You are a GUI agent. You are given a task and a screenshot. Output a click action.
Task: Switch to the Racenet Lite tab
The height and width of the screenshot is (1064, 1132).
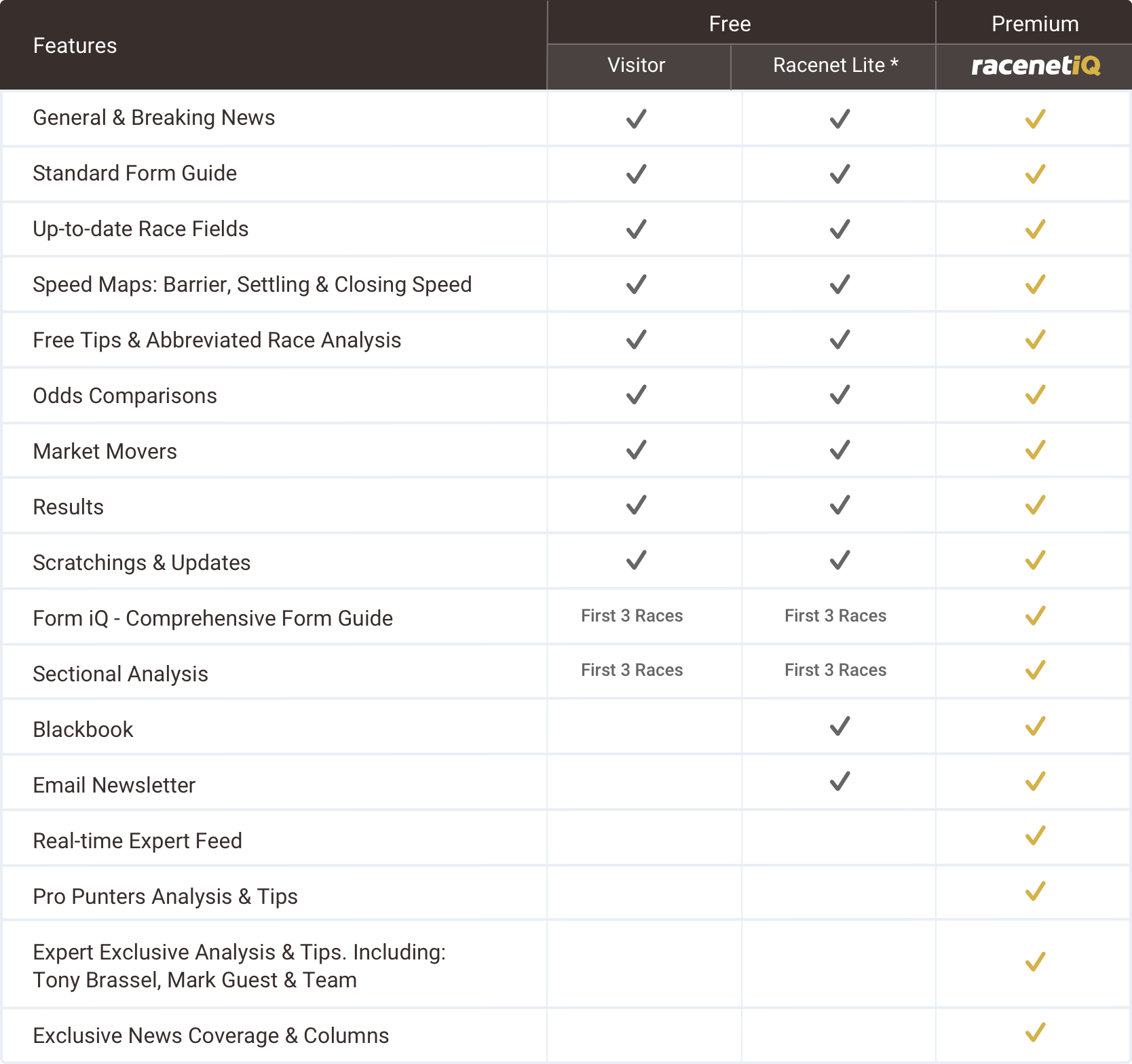click(835, 66)
